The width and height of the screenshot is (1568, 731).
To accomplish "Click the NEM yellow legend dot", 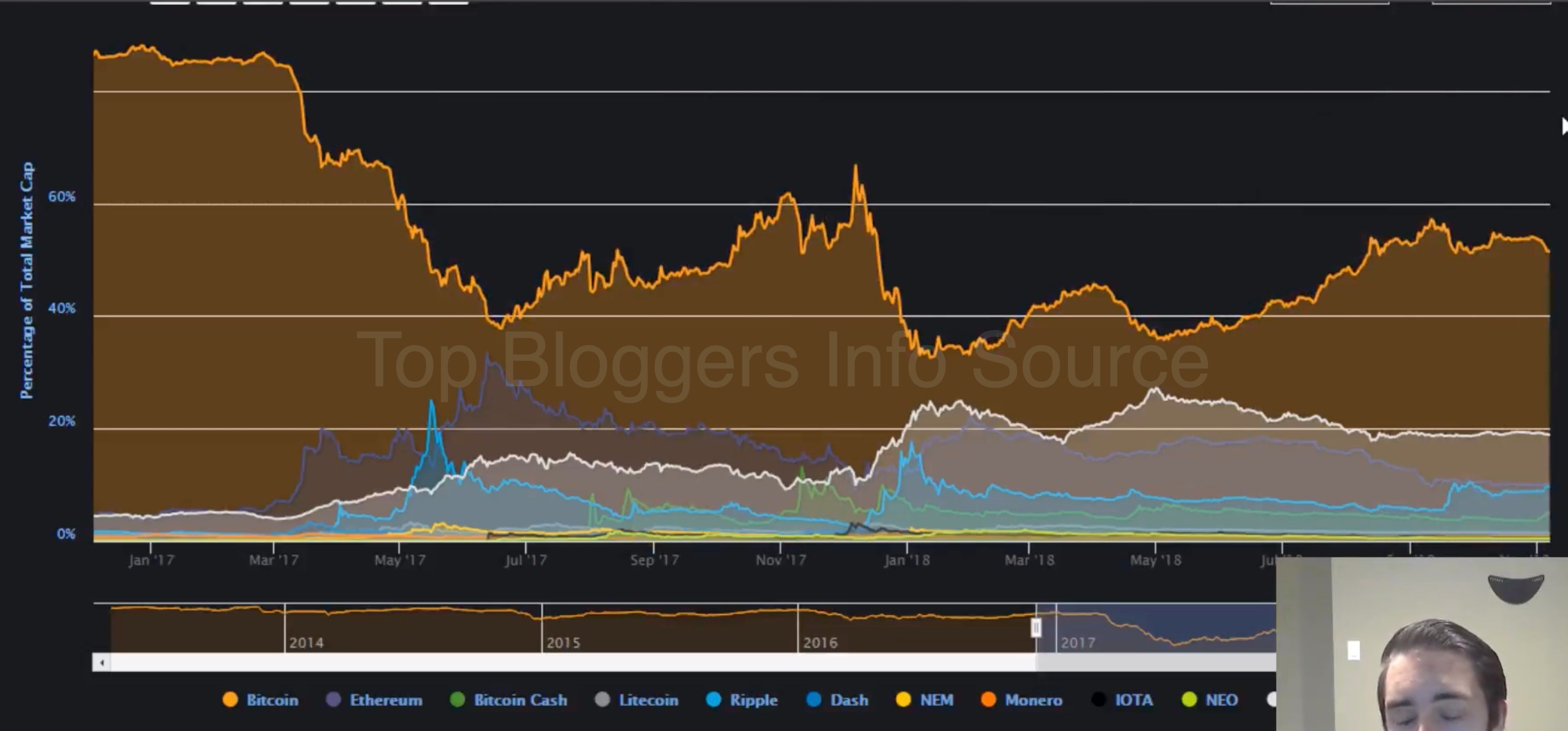I will (x=903, y=700).
